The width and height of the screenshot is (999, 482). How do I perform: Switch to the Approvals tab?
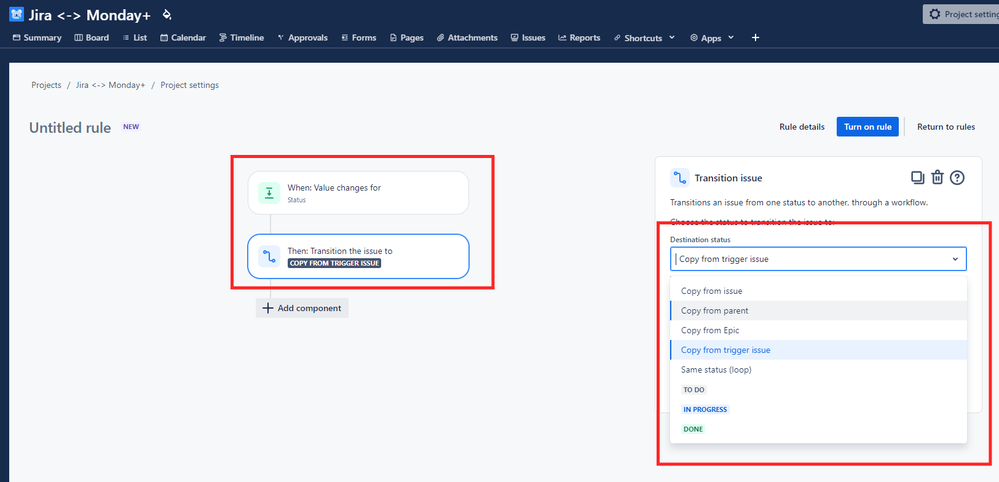point(303,38)
